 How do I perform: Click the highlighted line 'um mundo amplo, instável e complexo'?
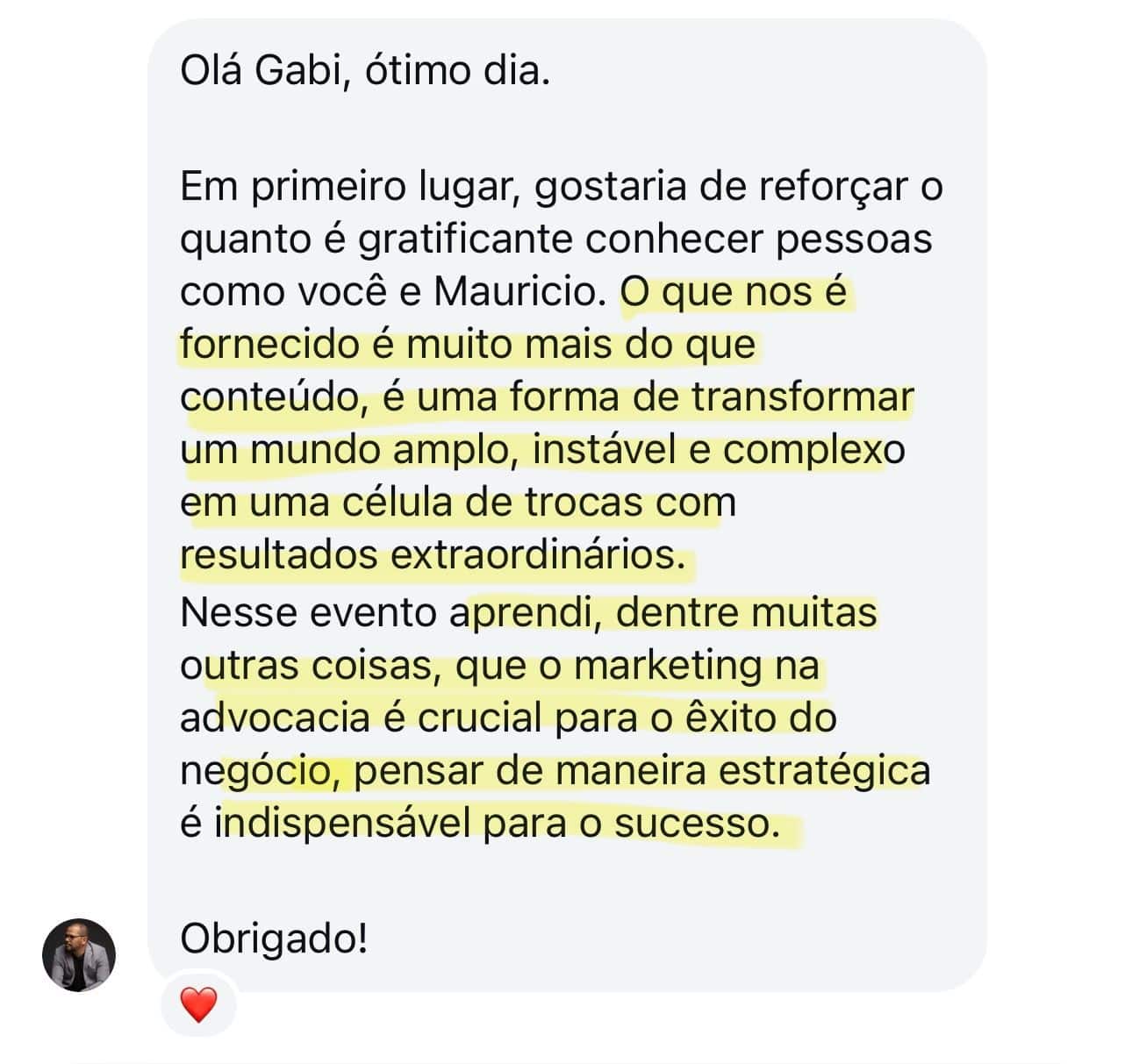(x=542, y=451)
